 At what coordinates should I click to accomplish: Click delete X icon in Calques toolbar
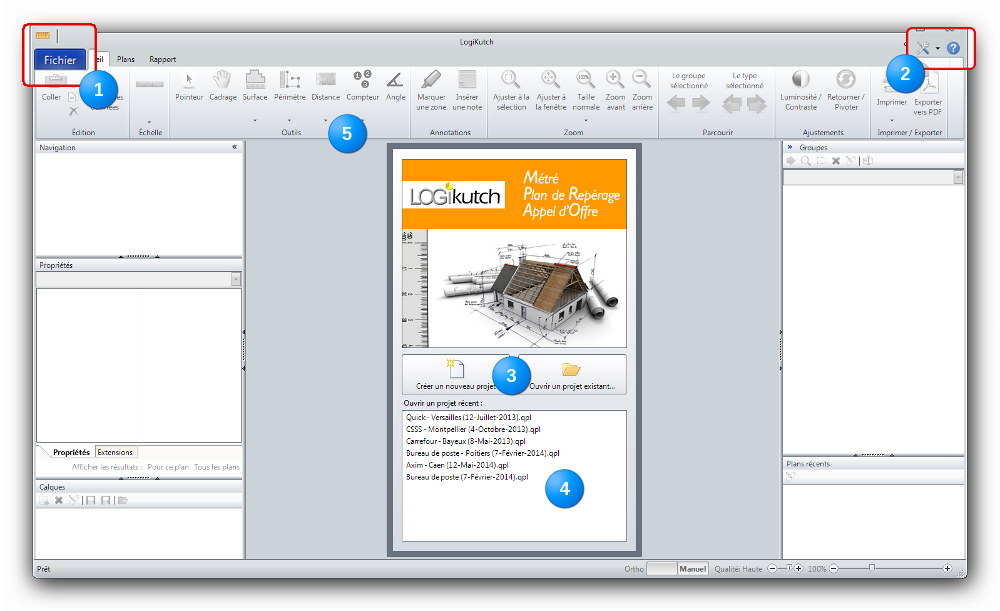point(59,501)
